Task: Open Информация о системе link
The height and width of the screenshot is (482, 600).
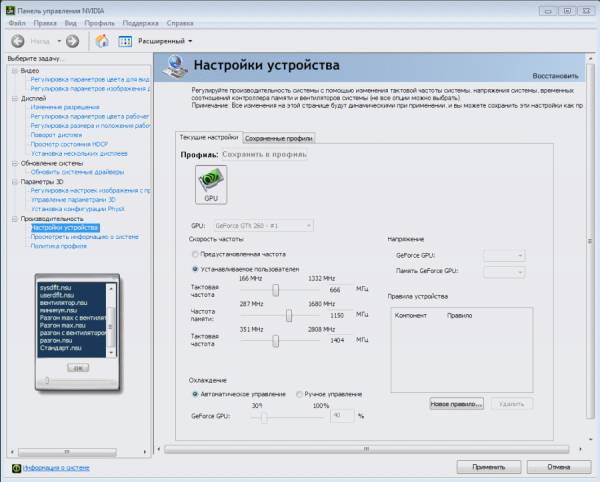Action: [56, 468]
